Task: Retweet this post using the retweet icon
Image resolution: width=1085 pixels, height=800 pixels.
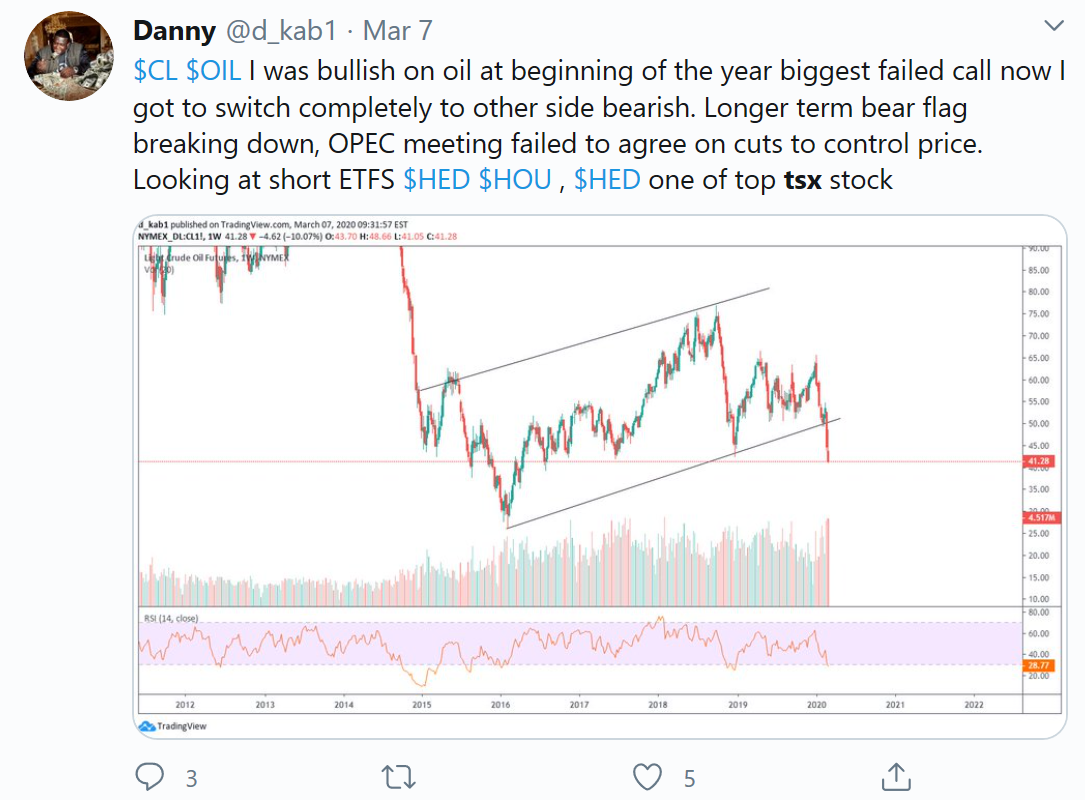Action: [400, 776]
